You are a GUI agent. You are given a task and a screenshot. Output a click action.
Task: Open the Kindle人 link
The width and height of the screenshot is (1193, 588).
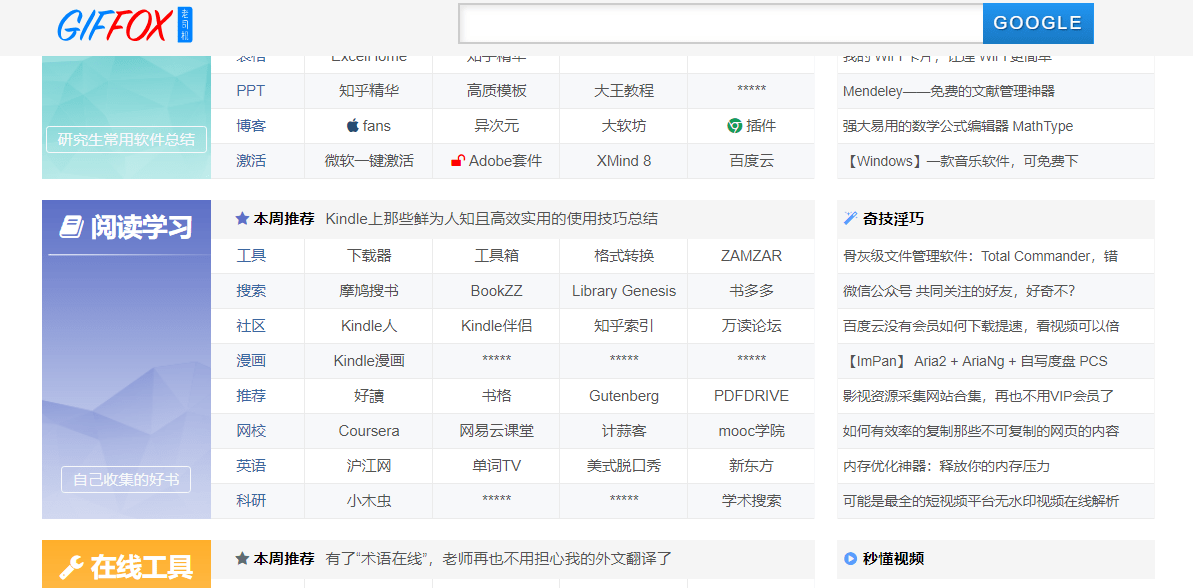pyautogui.click(x=369, y=326)
